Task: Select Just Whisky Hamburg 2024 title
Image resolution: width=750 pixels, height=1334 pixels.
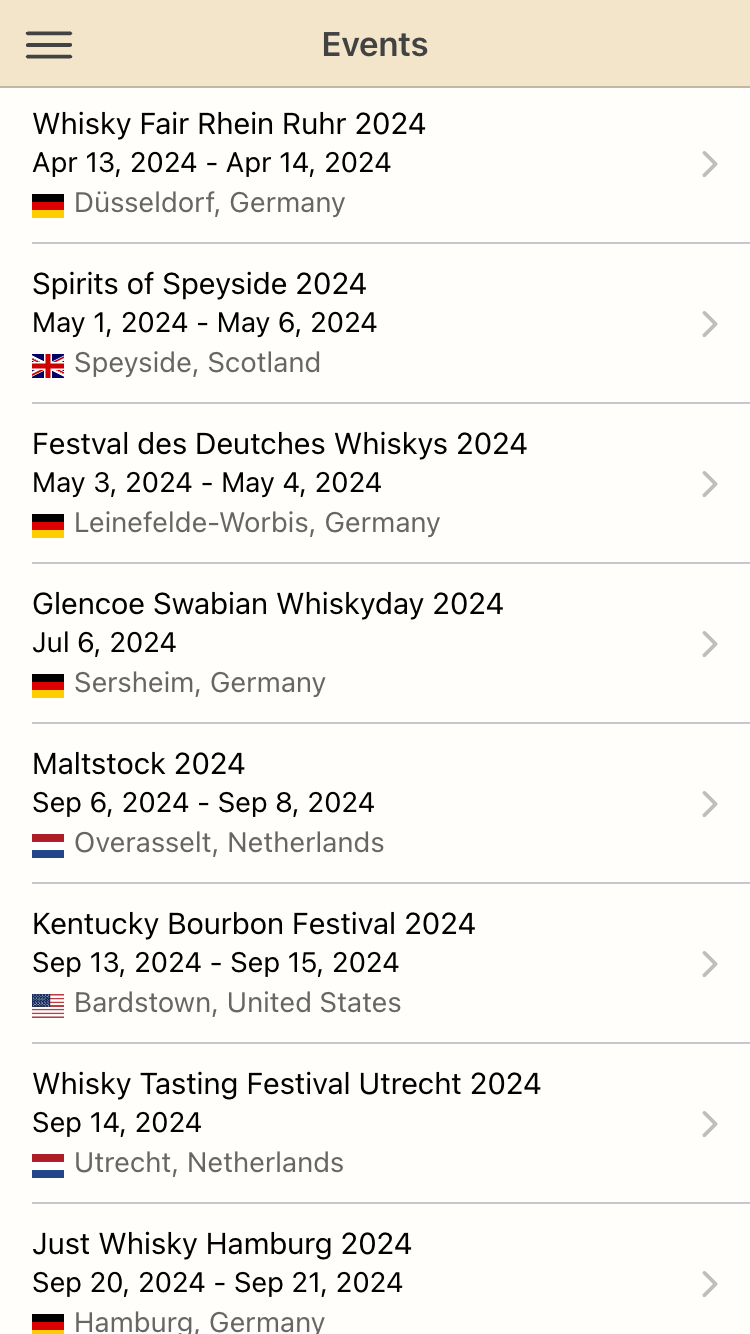Action: coord(222,1244)
